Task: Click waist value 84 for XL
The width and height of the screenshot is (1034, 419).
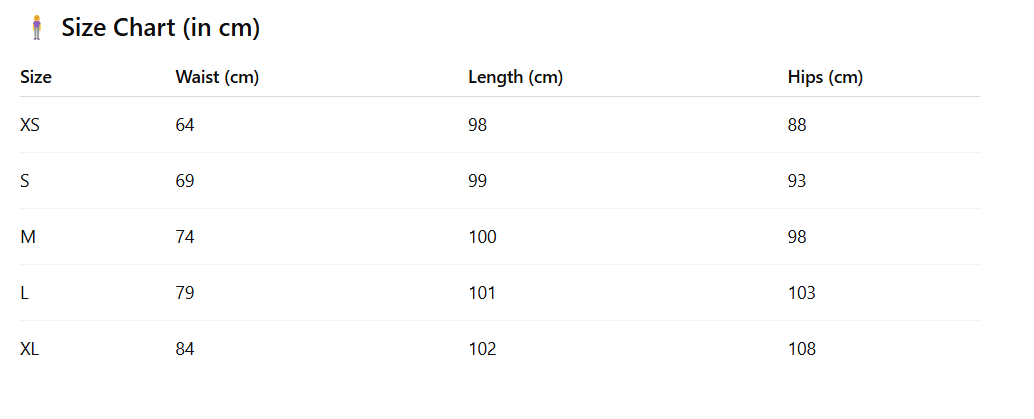Action: (x=185, y=349)
